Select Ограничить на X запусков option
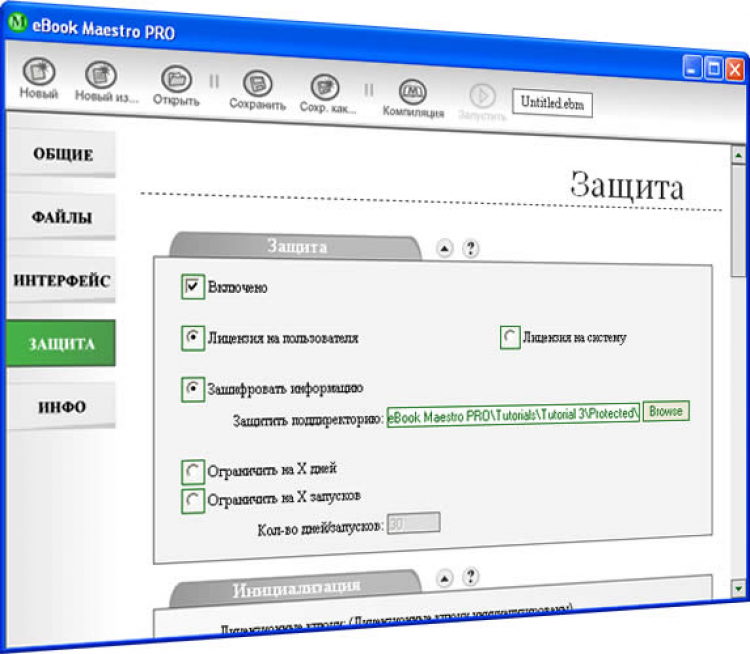The image size is (750, 654). [x=193, y=500]
